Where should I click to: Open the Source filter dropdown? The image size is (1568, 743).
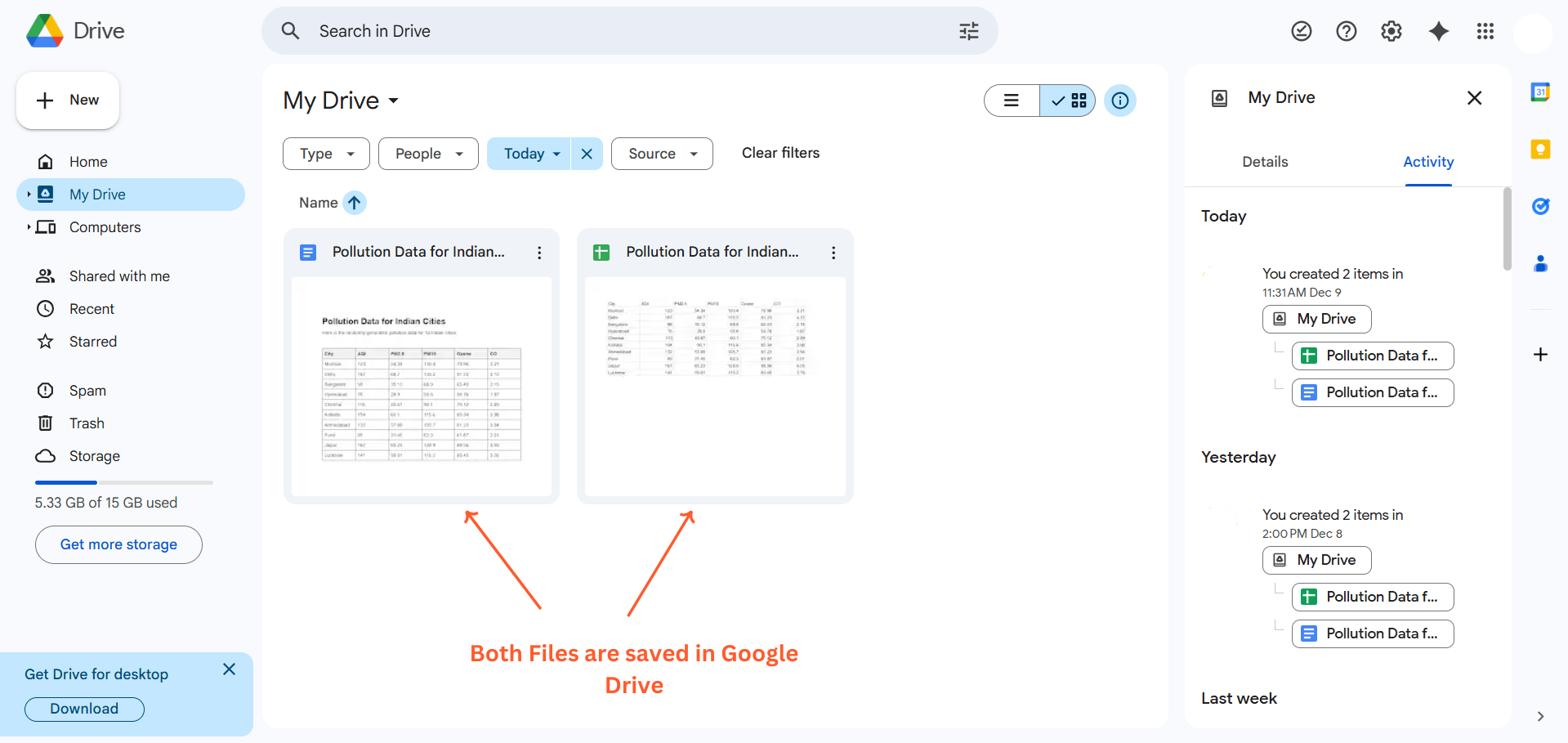[662, 154]
